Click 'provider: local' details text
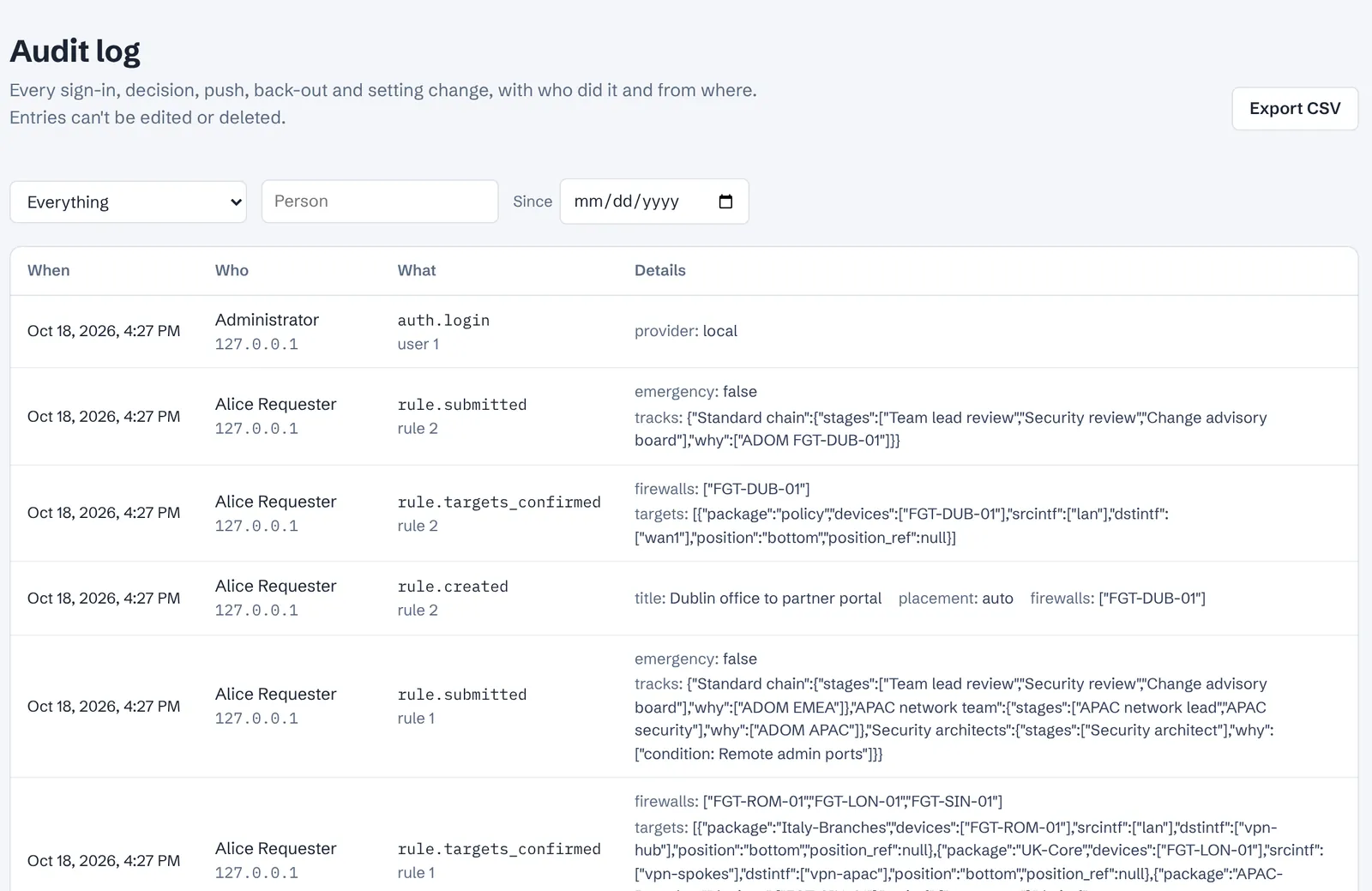 click(686, 331)
